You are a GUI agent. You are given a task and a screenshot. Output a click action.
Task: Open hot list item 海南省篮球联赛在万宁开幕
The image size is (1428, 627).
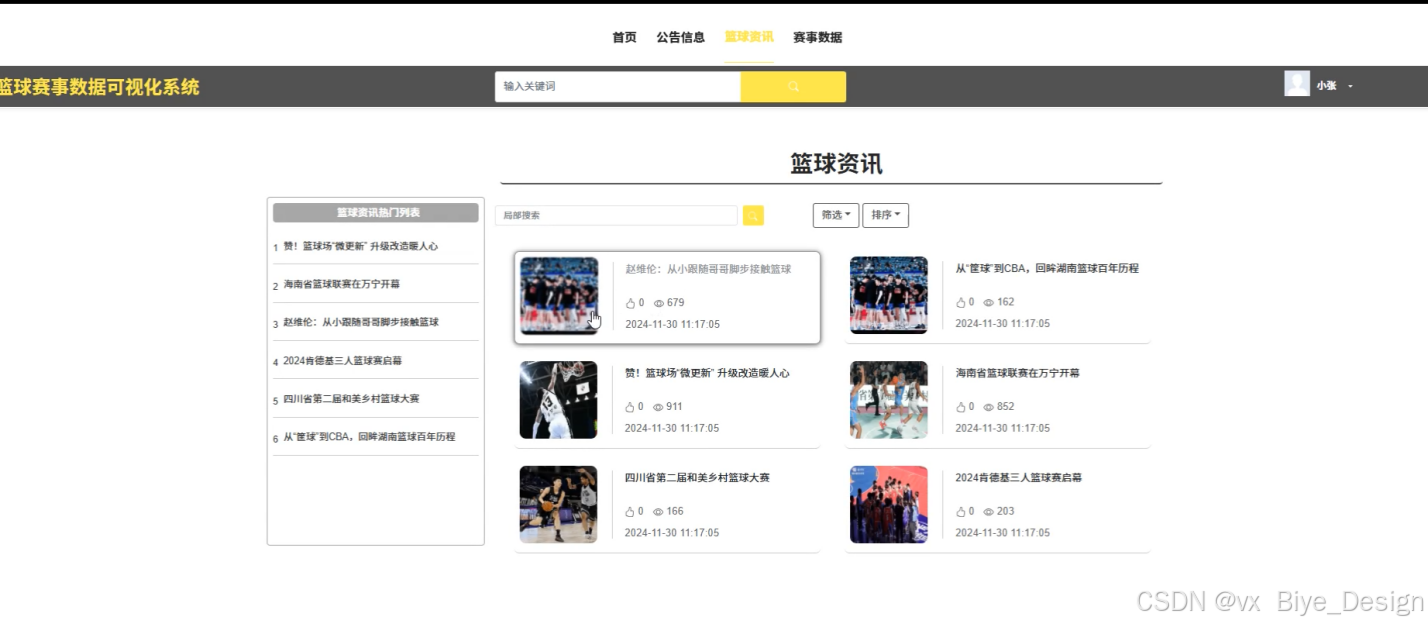click(341, 284)
